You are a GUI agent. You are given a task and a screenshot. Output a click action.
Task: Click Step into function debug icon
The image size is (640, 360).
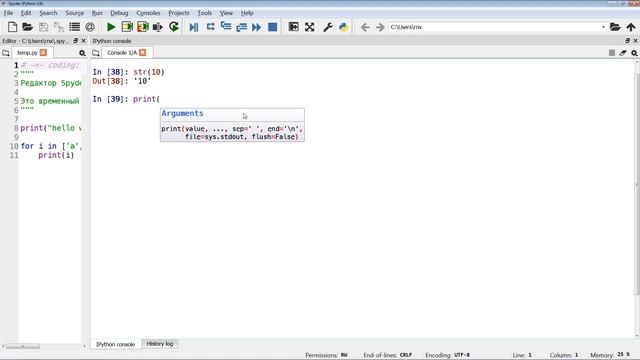click(226, 27)
